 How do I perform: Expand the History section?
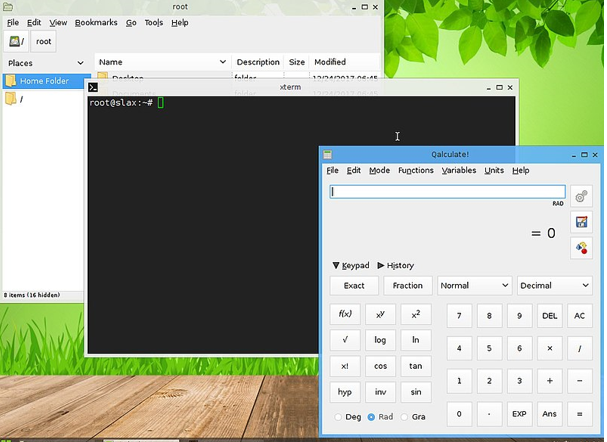point(396,266)
